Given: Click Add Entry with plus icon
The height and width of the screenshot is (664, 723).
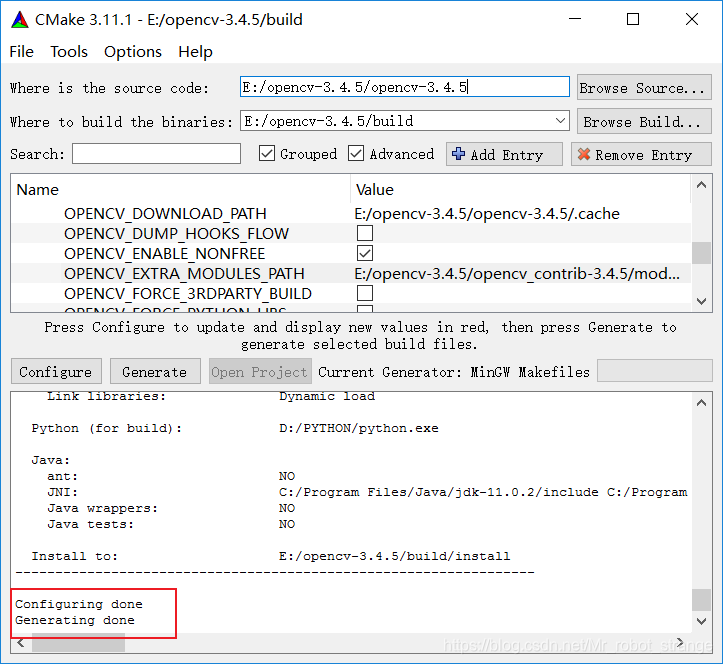Looking at the screenshot, I should (504, 154).
